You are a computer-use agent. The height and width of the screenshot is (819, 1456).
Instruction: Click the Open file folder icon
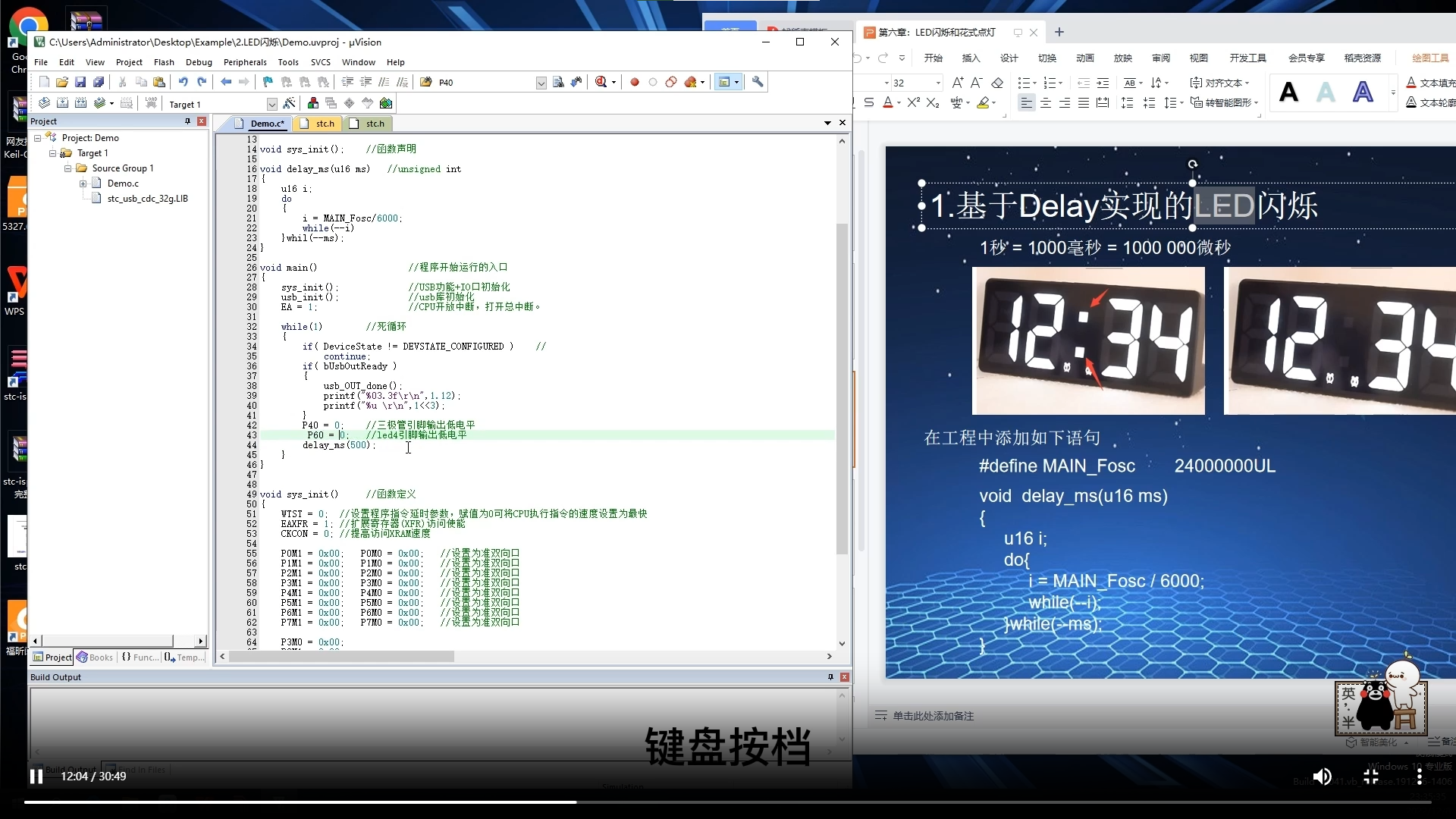62,82
